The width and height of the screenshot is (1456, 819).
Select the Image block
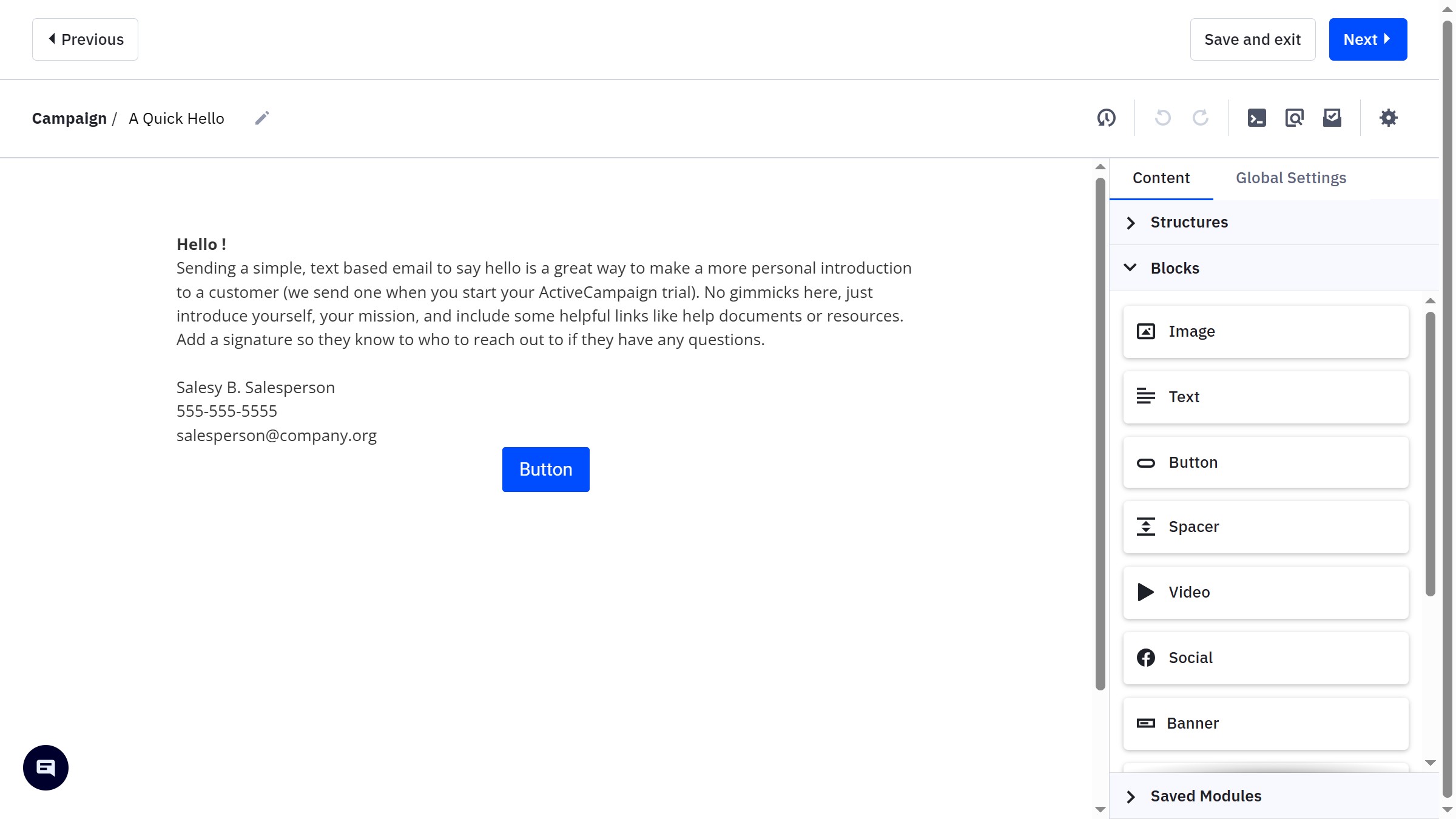pyautogui.click(x=1265, y=332)
